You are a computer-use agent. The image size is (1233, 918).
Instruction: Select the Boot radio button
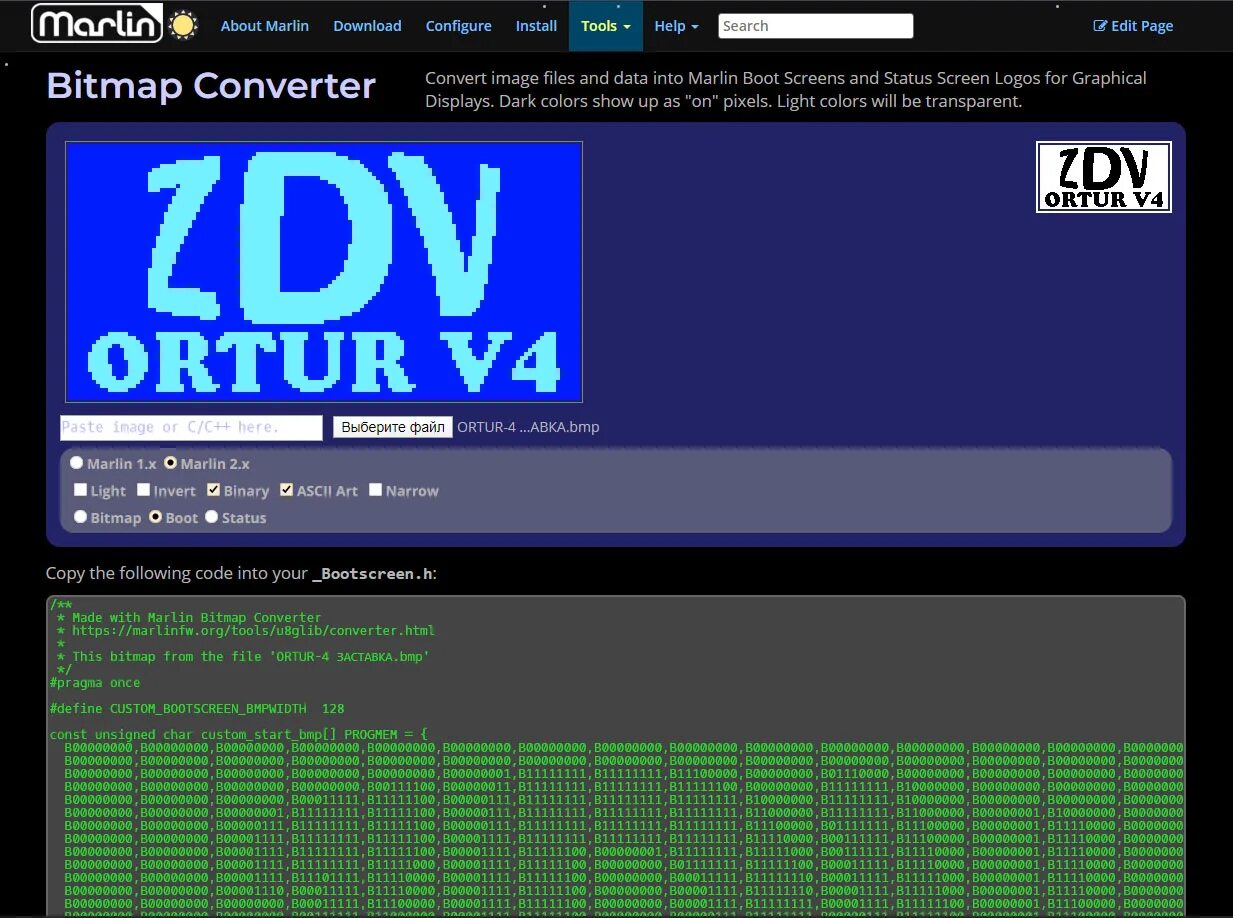pos(155,517)
